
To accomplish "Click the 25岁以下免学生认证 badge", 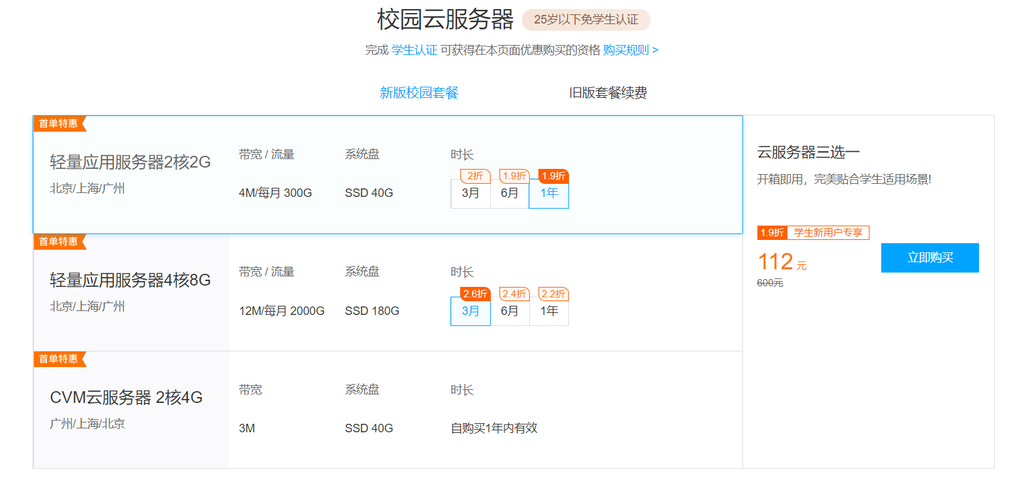I will [586, 20].
